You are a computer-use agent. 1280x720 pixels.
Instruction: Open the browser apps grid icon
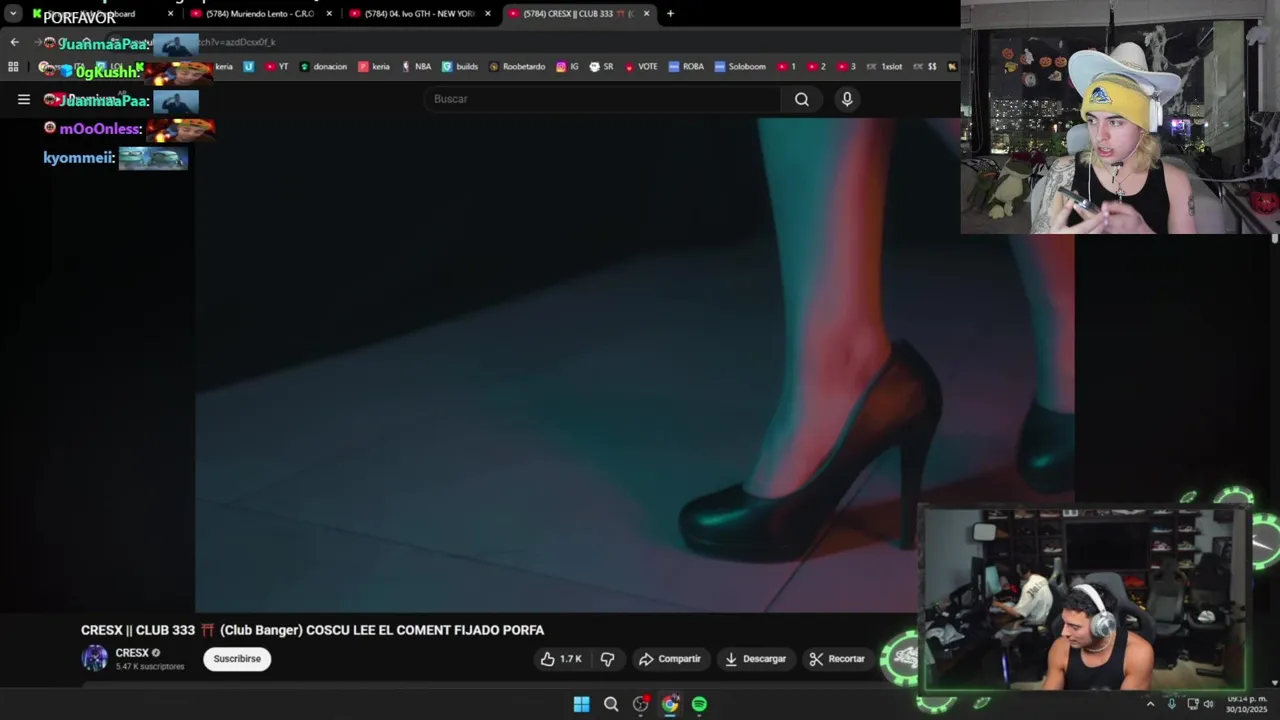click(x=13, y=67)
